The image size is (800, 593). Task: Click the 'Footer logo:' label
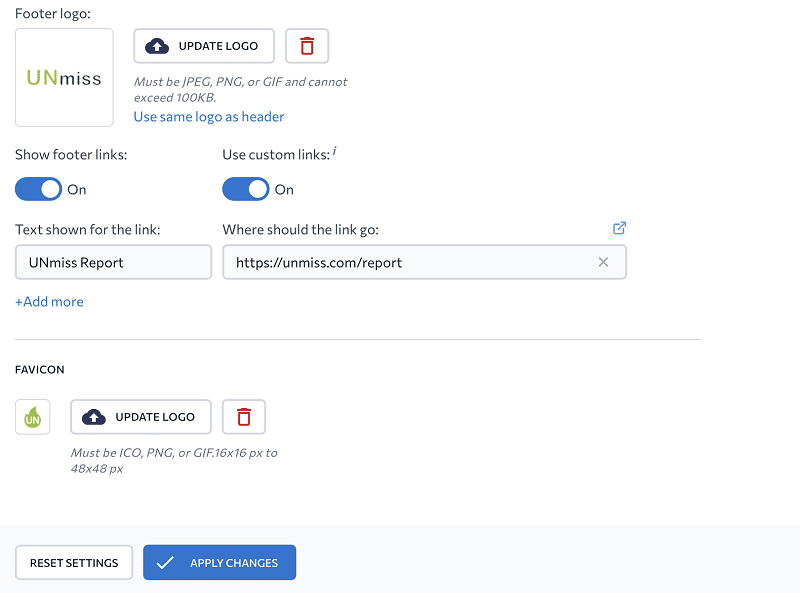53,13
